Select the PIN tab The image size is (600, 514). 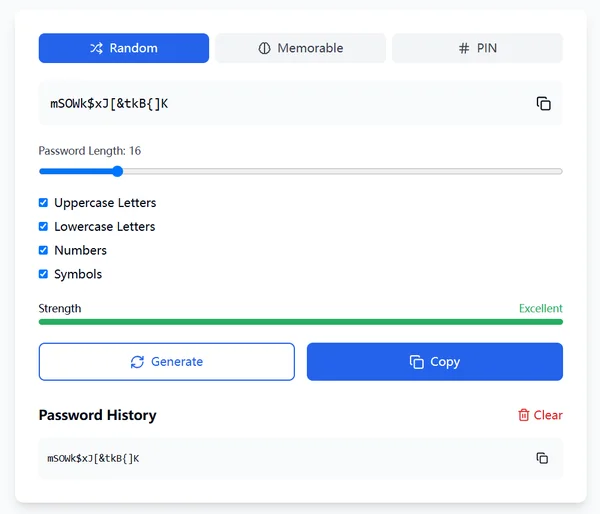(x=477, y=48)
